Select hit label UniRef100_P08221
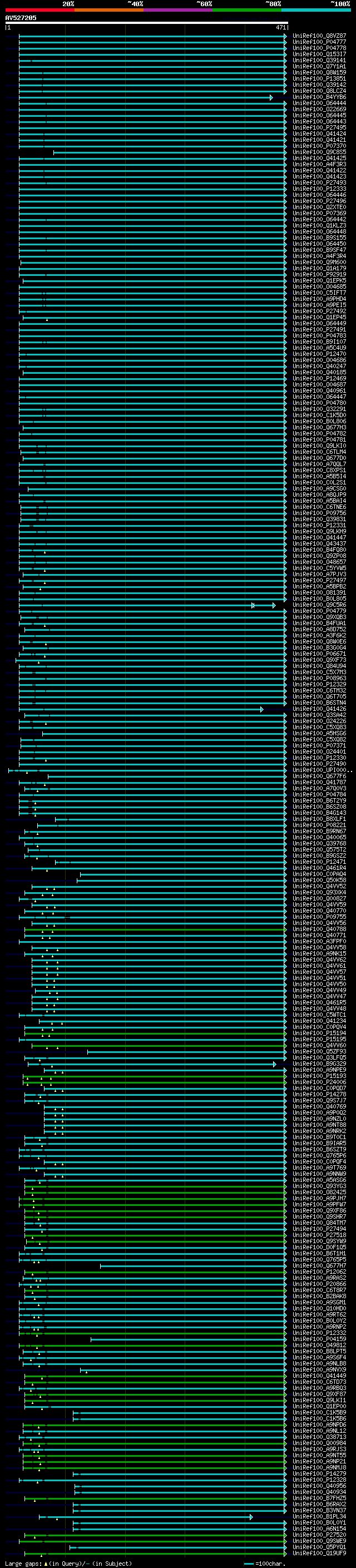356x1568 pixels. (319, 825)
